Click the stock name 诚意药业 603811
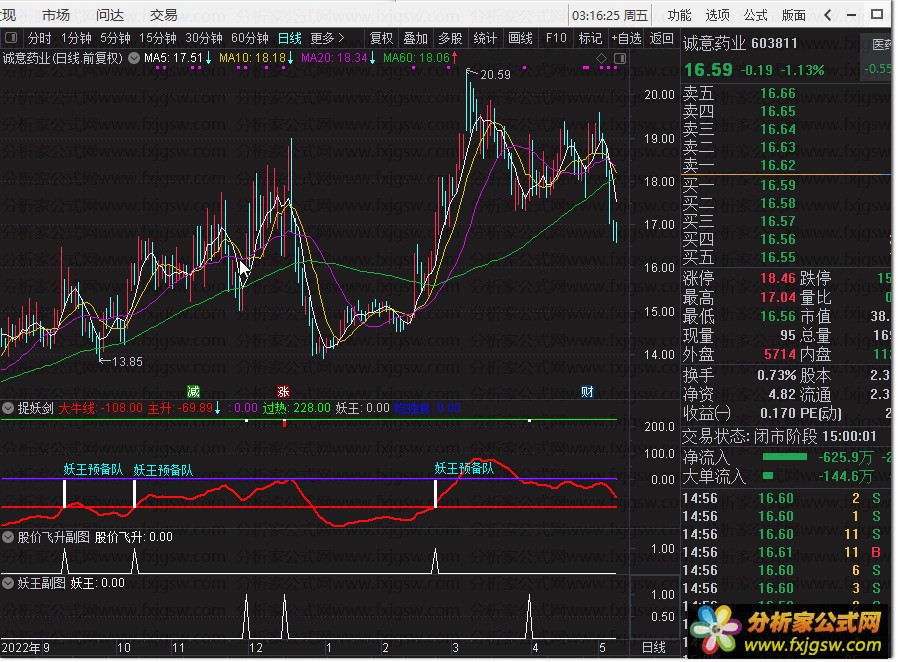This screenshot has width=898, height=662. pos(740,44)
